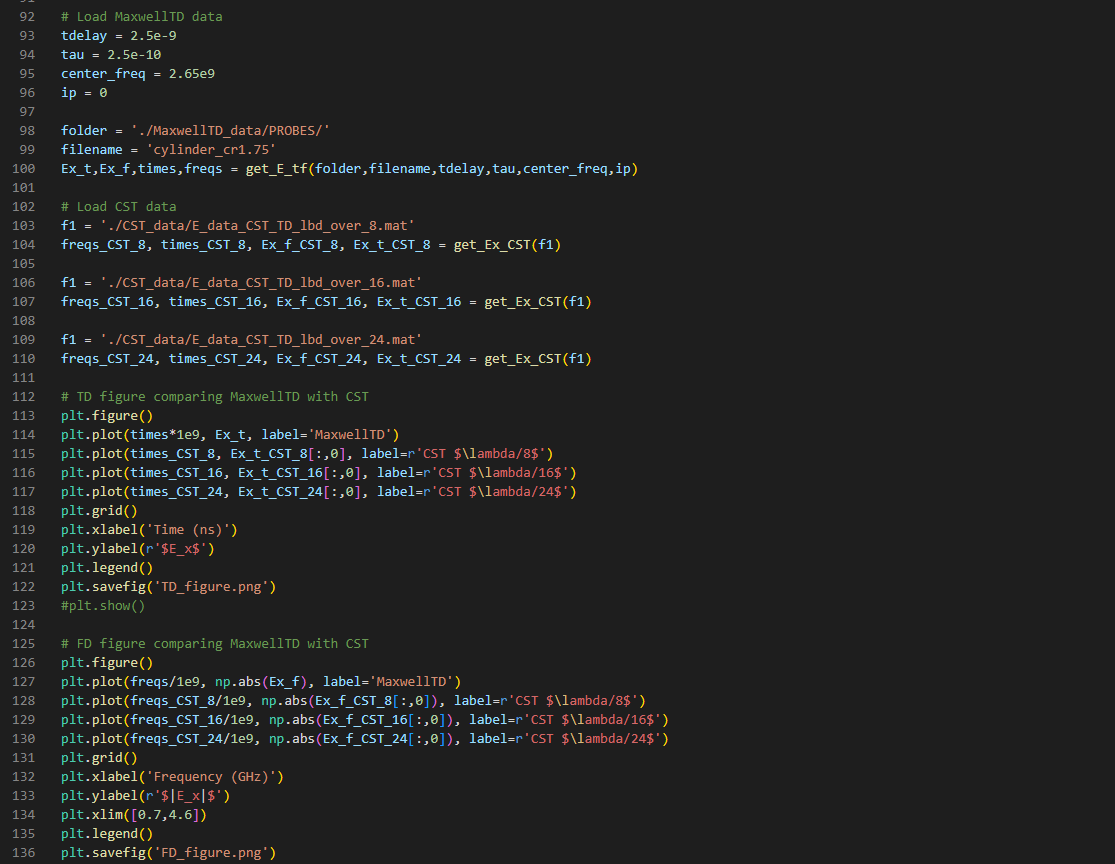Screen dimensions: 1115x864
Task: Click the plt.plot(freqs_CST_16/1e9 line
Action: [365, 720]
